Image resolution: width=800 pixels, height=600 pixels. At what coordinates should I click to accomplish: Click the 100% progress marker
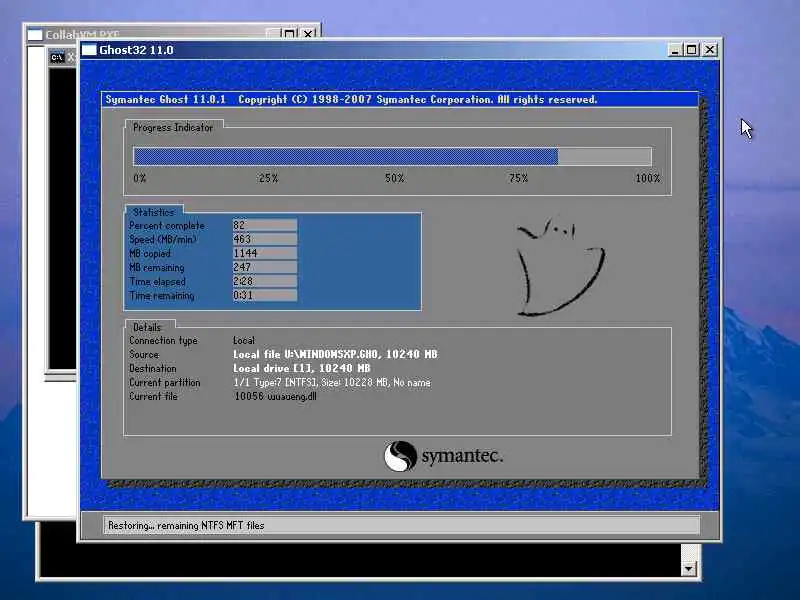coord(648,179)
